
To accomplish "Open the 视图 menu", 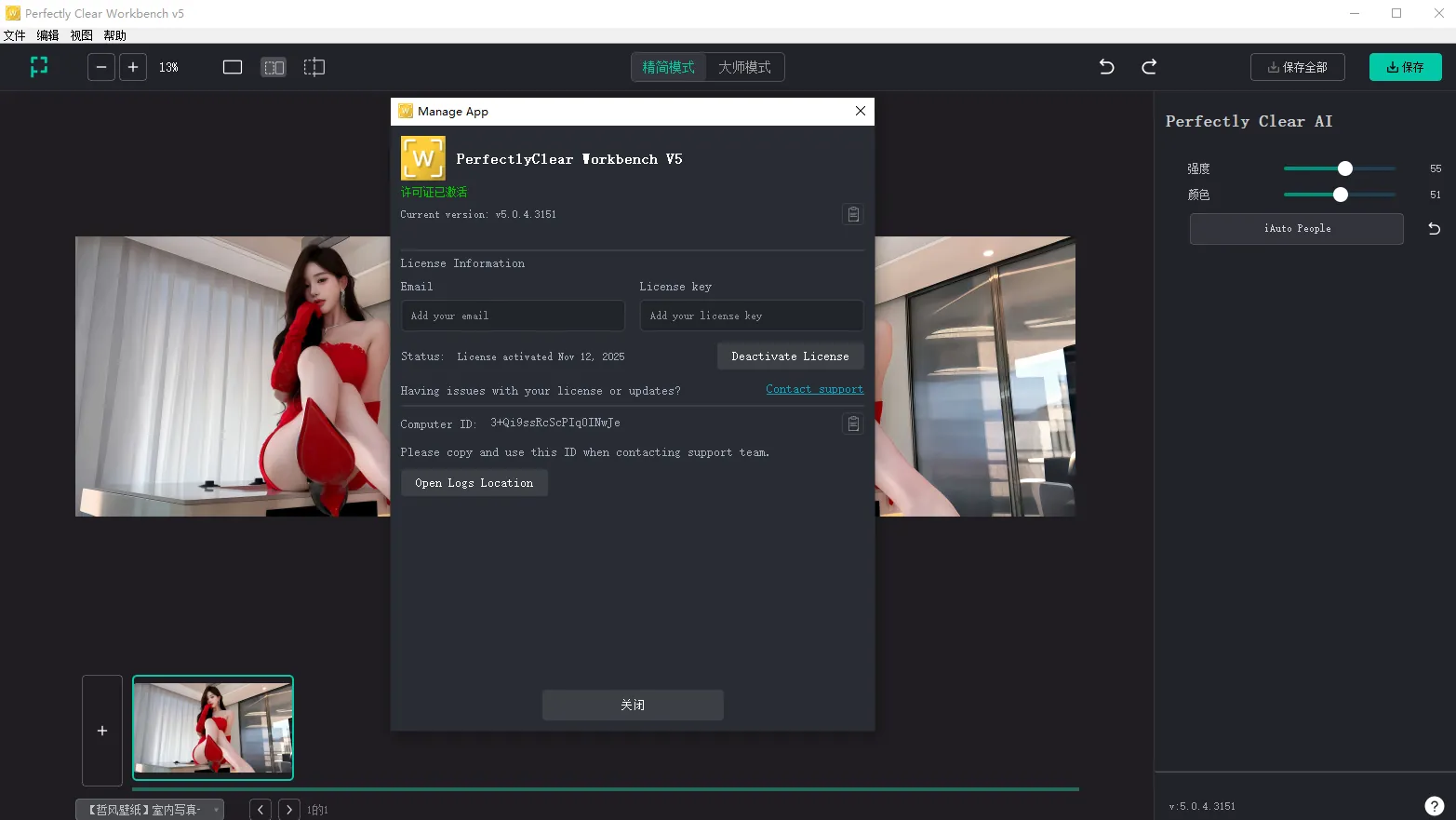I will [x=82, y=35].
